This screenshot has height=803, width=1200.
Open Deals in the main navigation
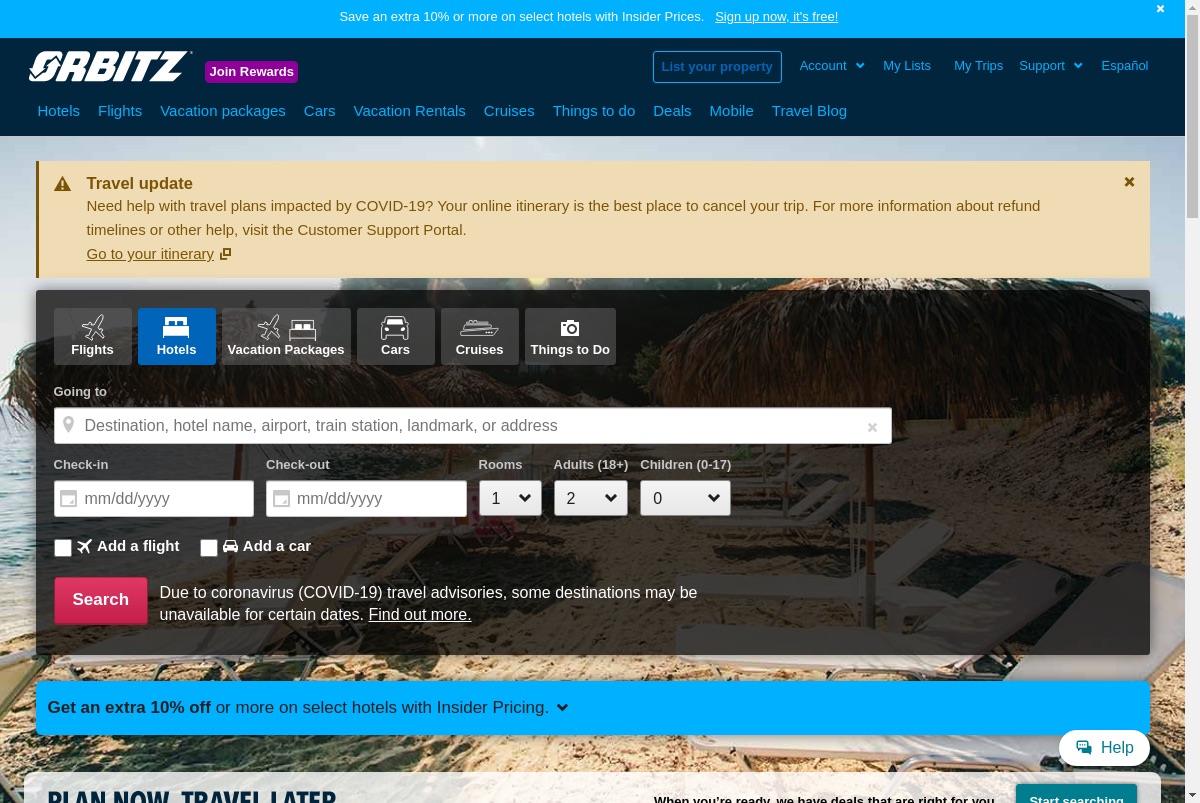coord(672,111)
